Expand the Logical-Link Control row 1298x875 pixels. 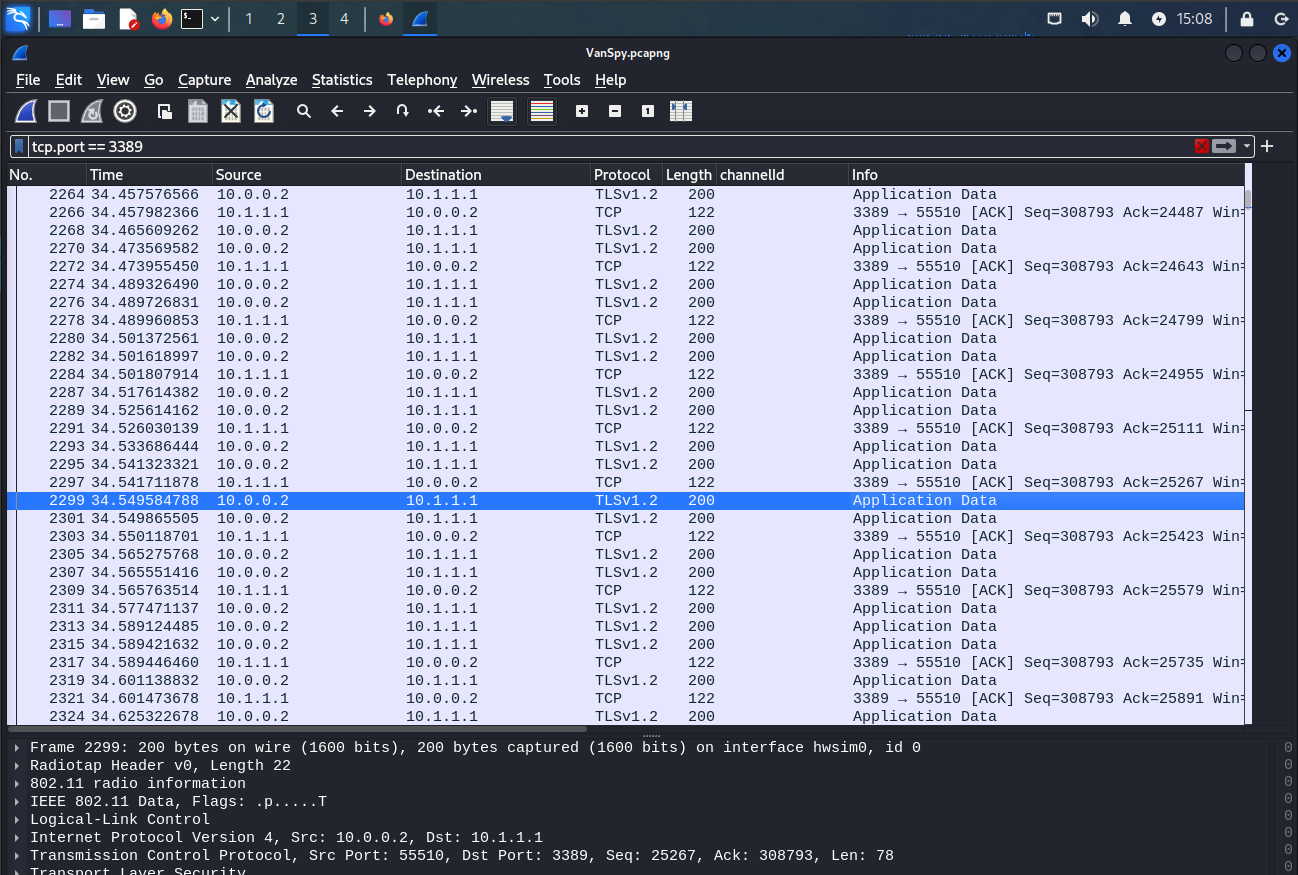(17, 820)
